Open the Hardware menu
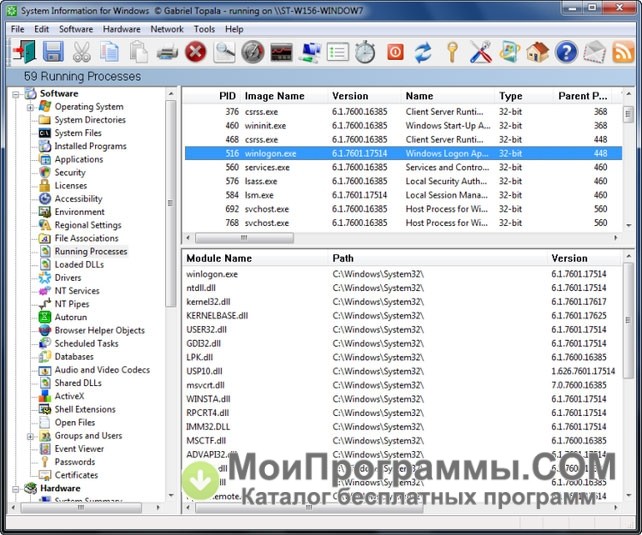Viewport: 642px width, 535px height. (x=122, y=29)
